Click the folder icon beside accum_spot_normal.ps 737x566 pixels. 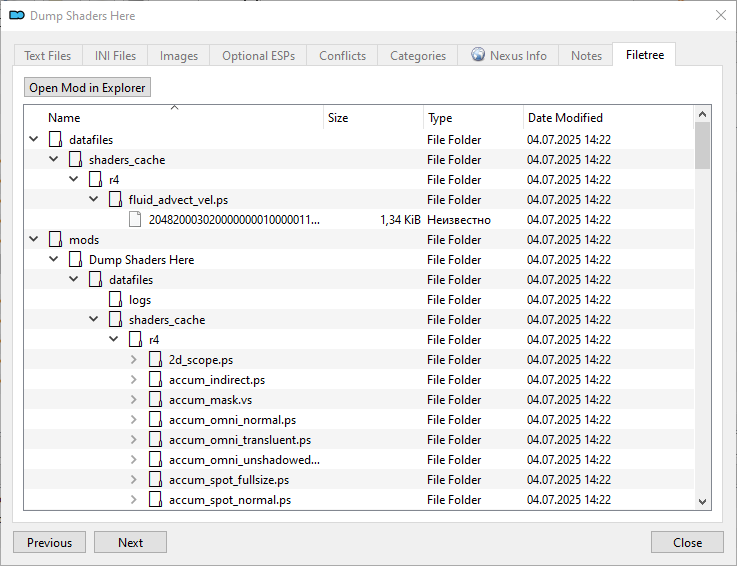pyautogui.click(x=155, y=499)
